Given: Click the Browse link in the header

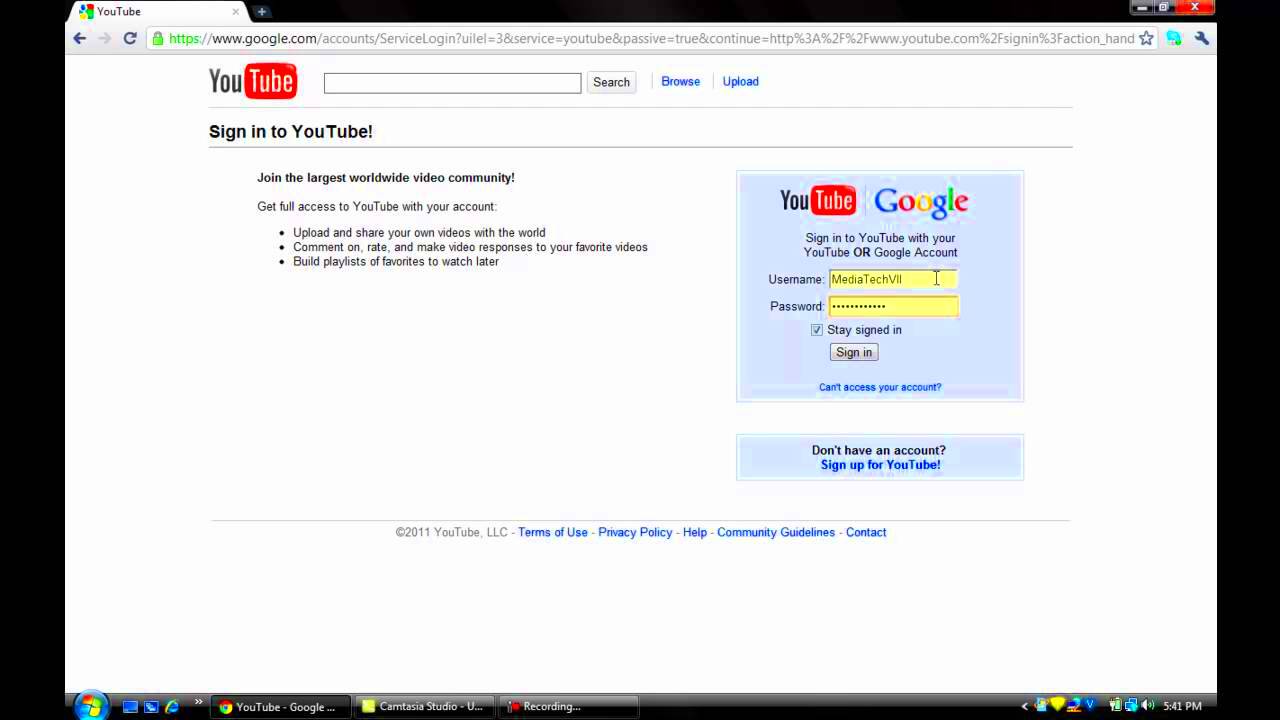Looking at the screenshot, I should click(680, 81).
